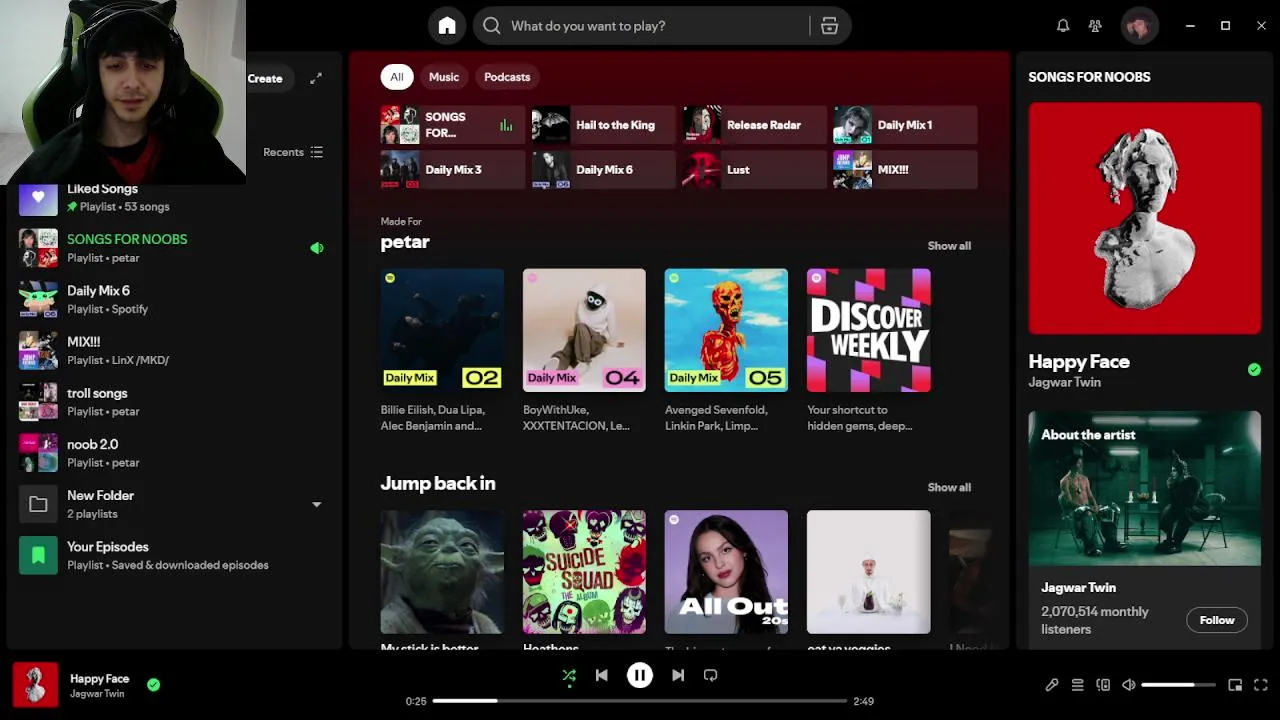Screen dimensions: 1280x720
Task: Open SONGS FOR NOOBS playlist in library
Action: pyautogui.click(x=175, y=248)
